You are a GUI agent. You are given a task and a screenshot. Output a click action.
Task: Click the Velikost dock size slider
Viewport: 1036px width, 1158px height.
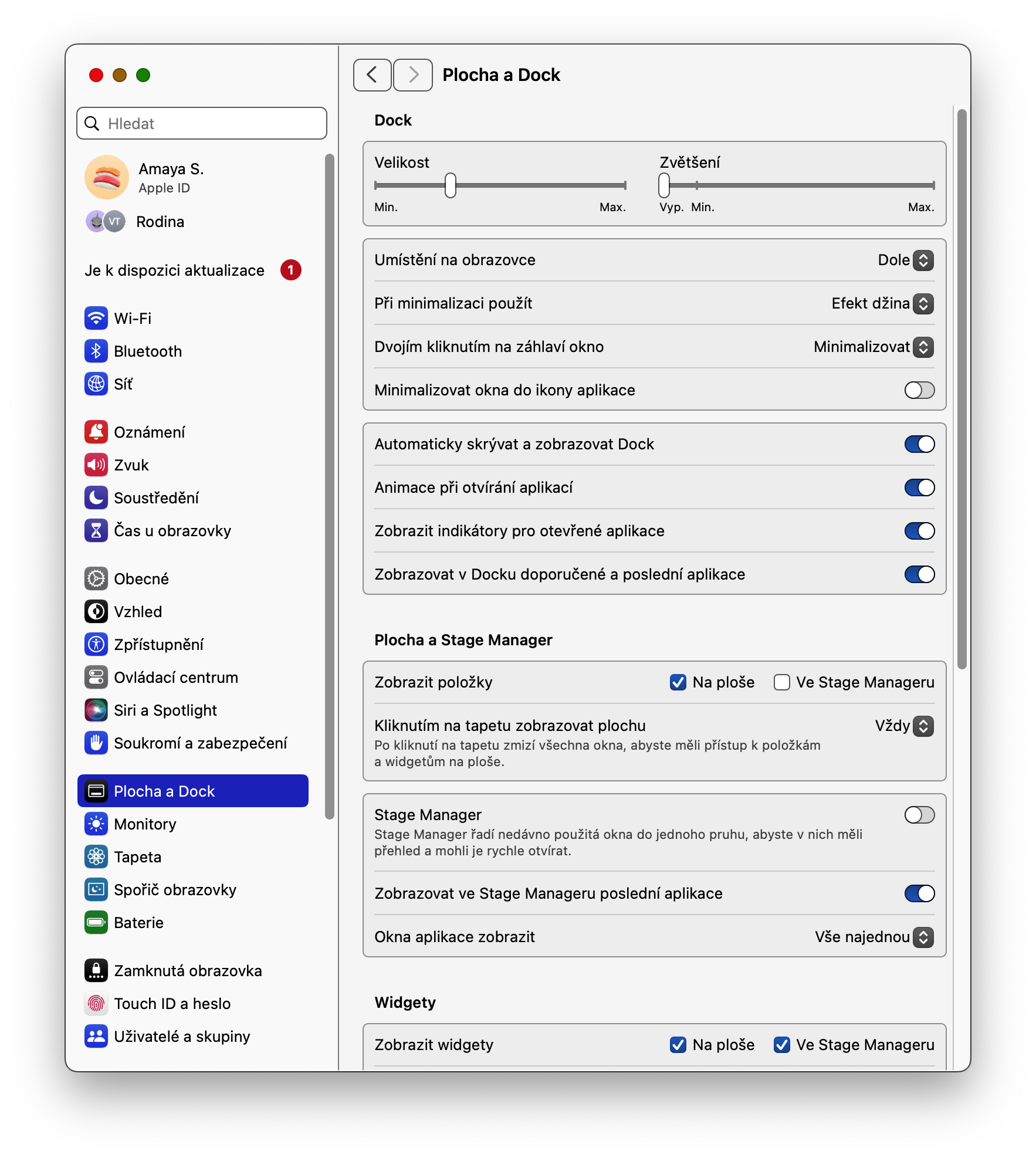500,185
